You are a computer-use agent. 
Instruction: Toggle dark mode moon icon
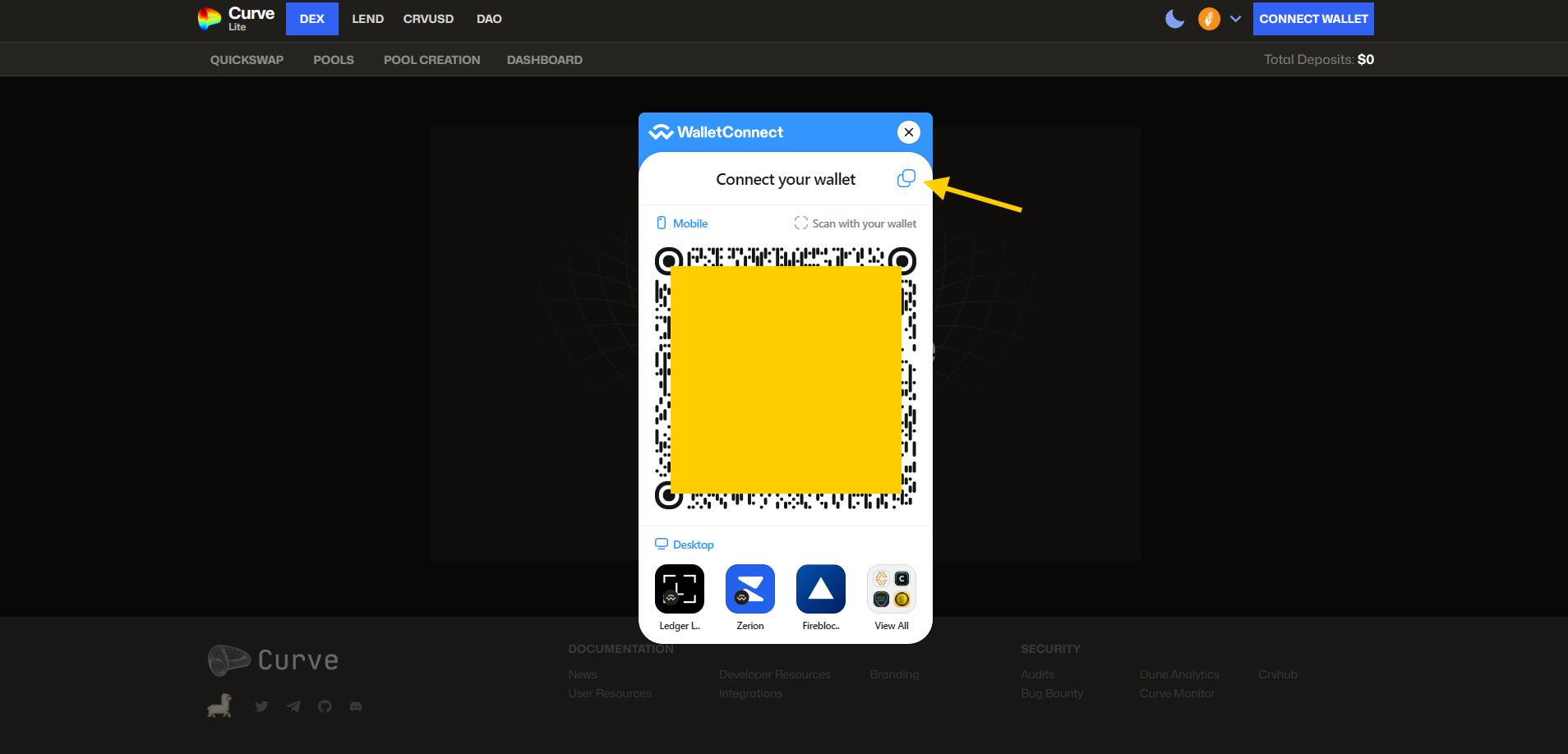point(1175,19)
